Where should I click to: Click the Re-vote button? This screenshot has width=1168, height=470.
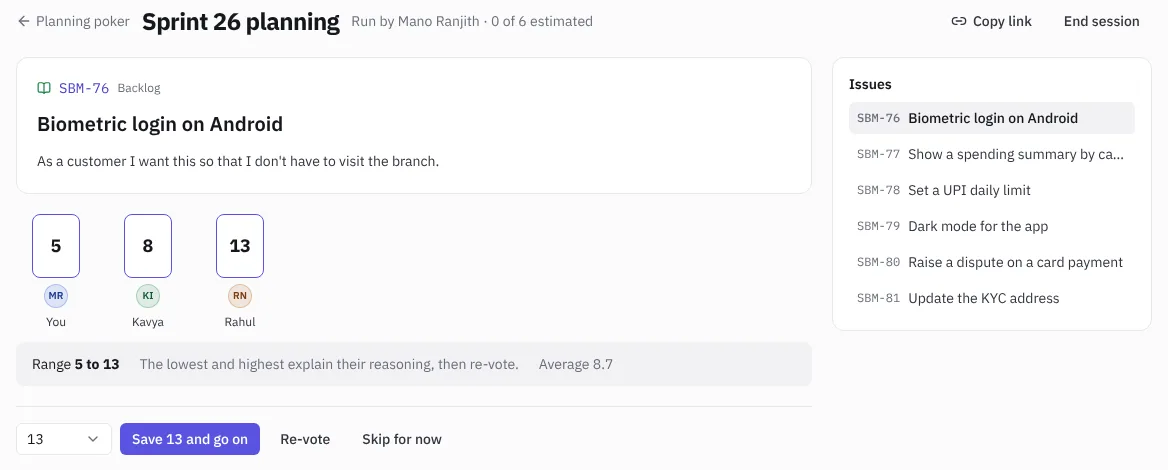(x=305, y=439)
